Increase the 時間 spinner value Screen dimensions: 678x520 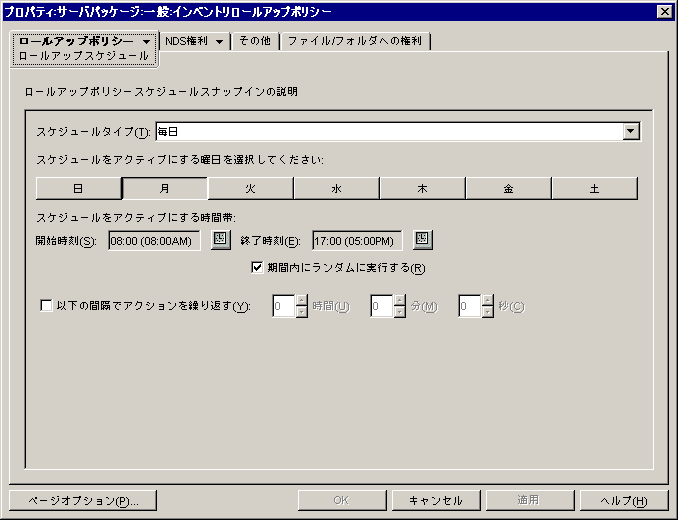coord(302,300)
